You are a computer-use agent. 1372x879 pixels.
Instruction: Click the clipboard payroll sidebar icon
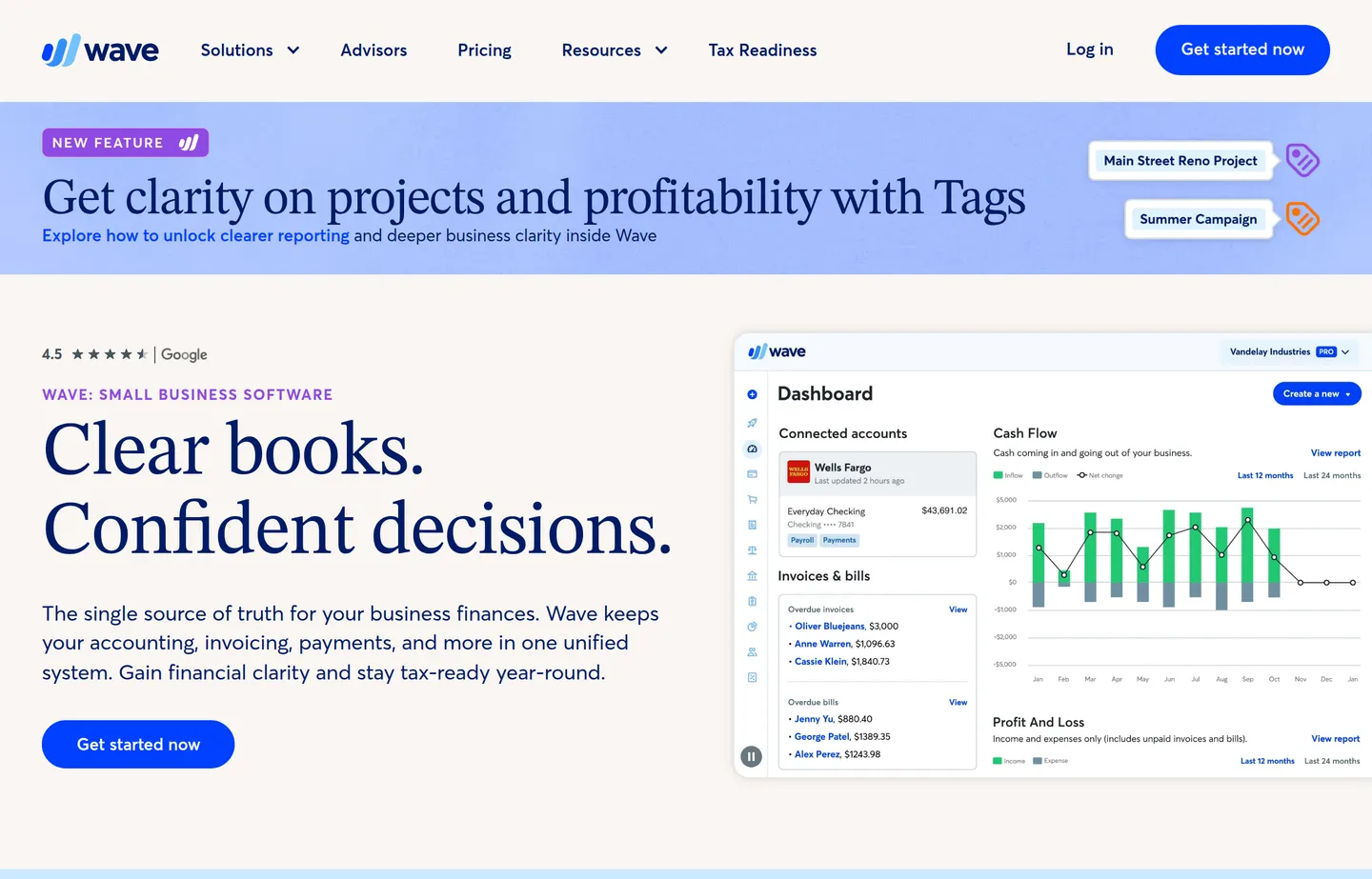pyautogui.click(x=752, y=601)
